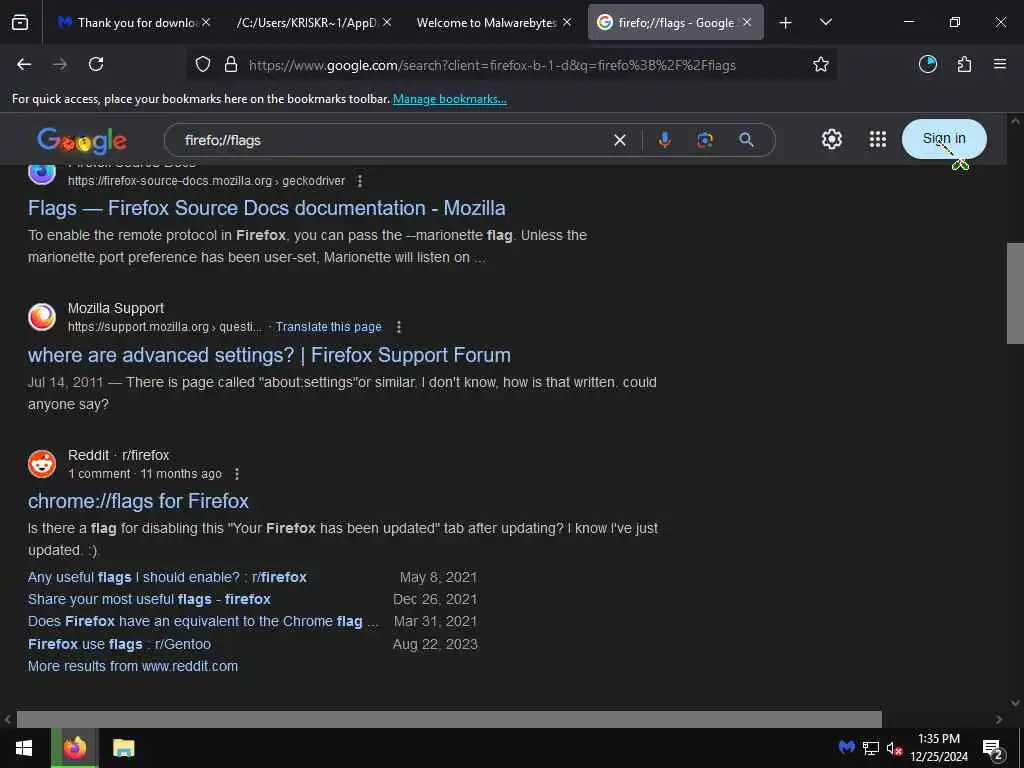Go back to previous page
This screenshot has height=768, width=1024.
pos(24,64)
